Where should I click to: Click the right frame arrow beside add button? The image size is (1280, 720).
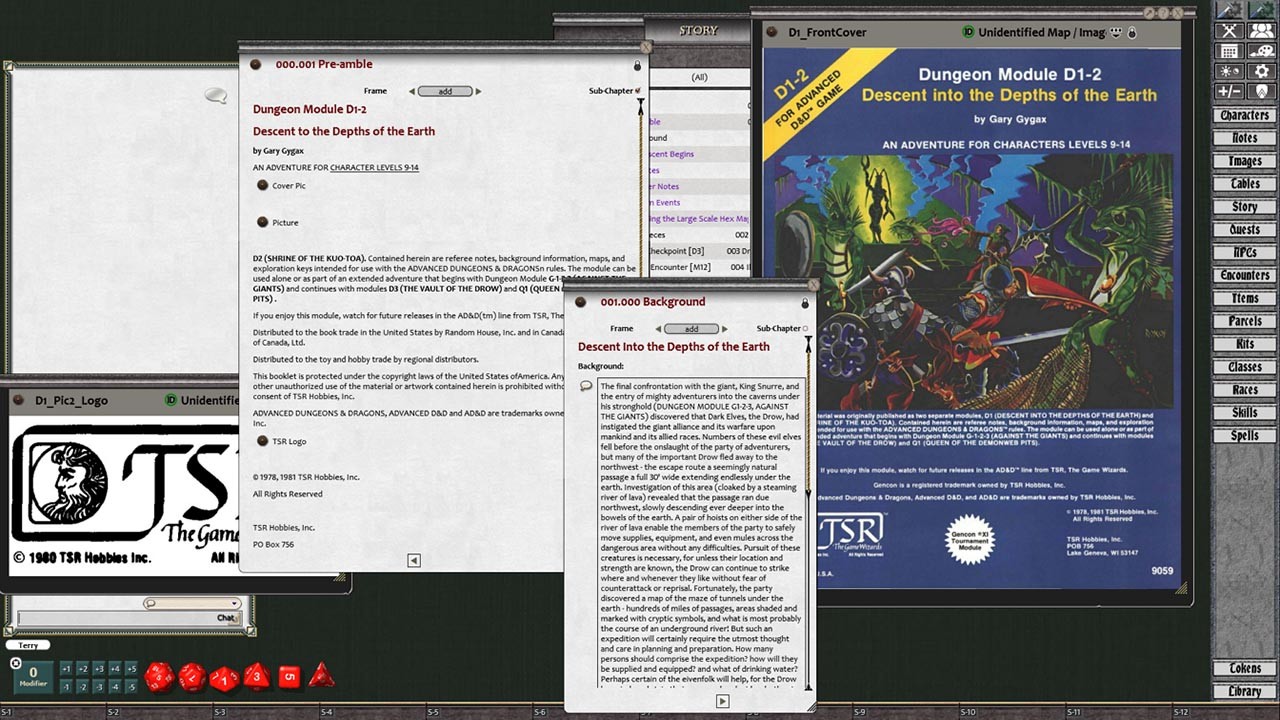coord(478,90)
